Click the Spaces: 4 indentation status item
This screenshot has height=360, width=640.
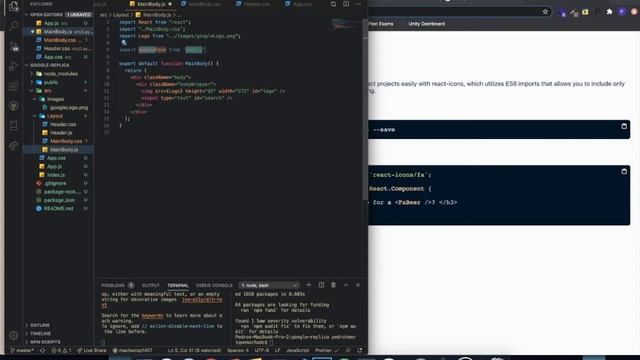pos(238,350)
